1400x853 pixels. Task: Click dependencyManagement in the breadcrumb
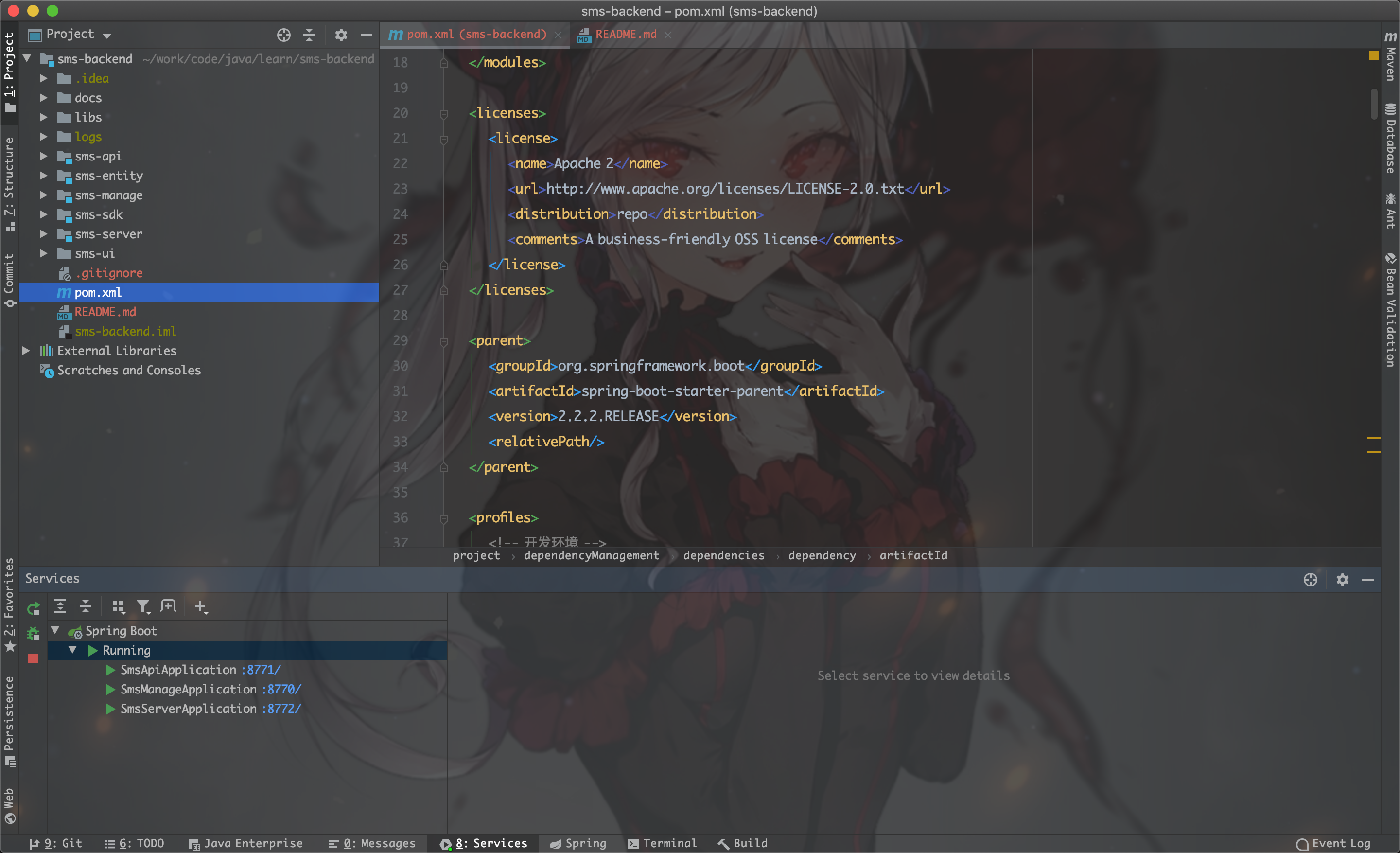click(592, 555)
